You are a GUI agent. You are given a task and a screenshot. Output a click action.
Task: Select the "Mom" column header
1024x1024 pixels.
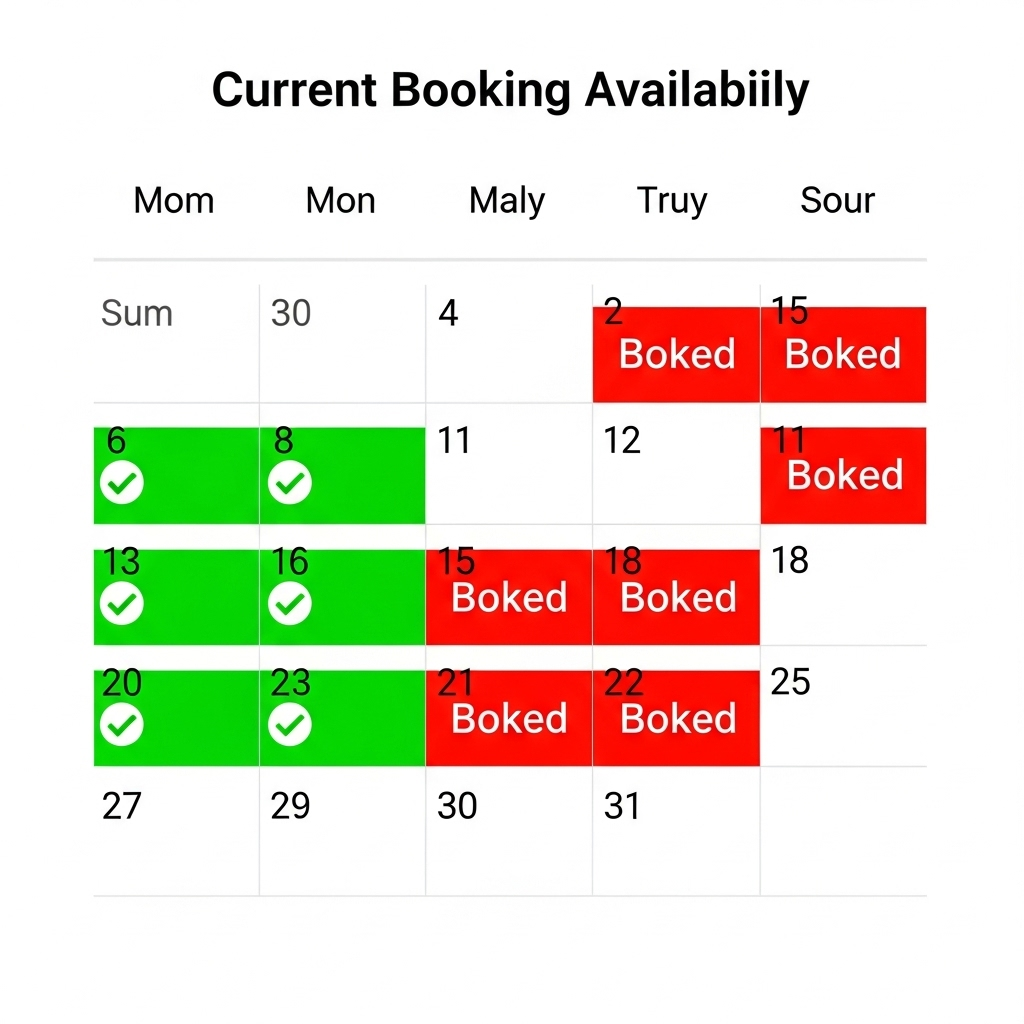[x=174, y=201]
